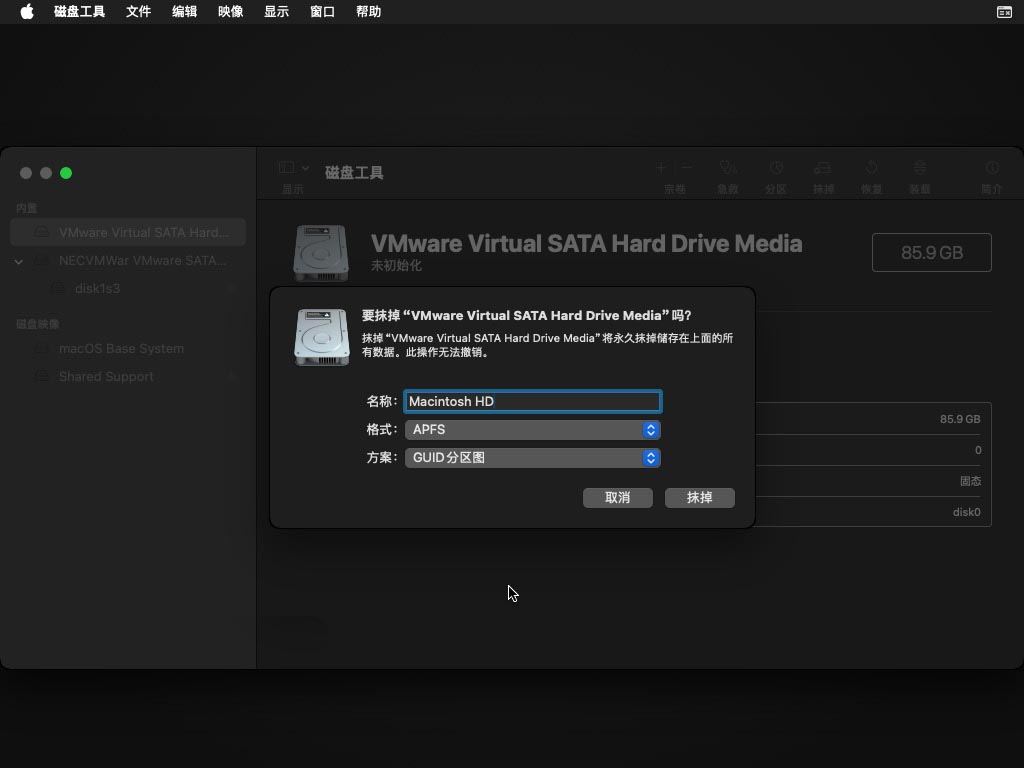Open the 格式 APFS format dropdown
Image resolution: width=1024 pixels, height=768 pixels.
(532, 429)
